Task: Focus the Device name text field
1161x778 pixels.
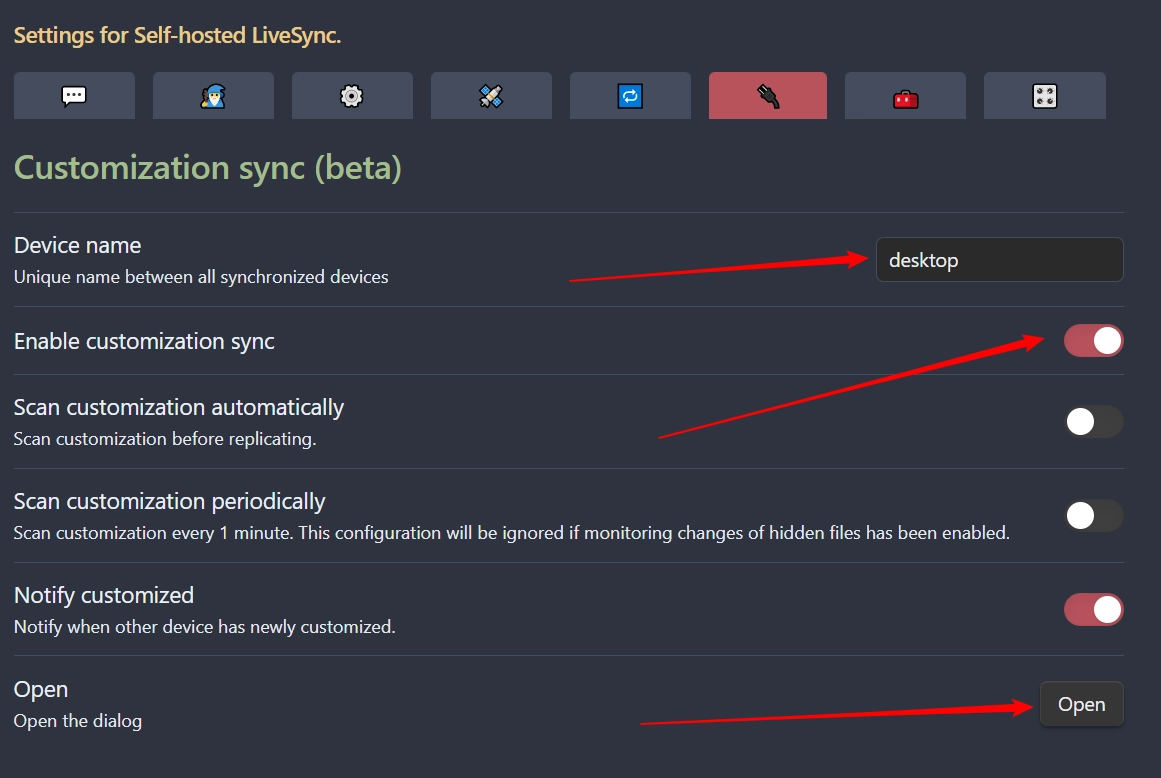Action: (x=1000, y=260)
